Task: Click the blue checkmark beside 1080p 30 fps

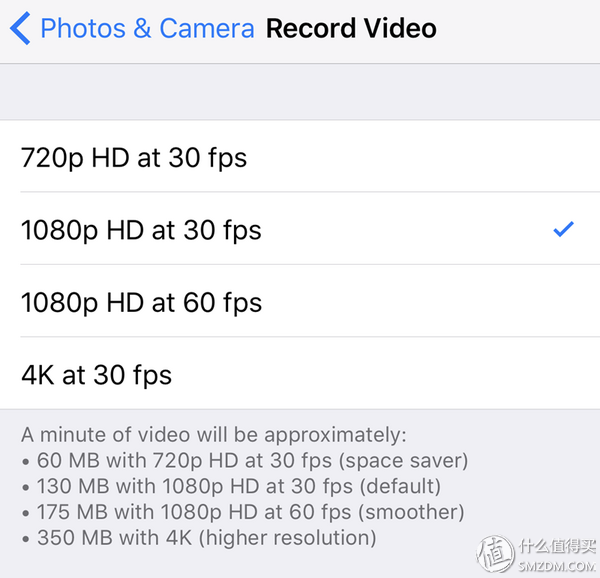Action: (x=563, y=229)
